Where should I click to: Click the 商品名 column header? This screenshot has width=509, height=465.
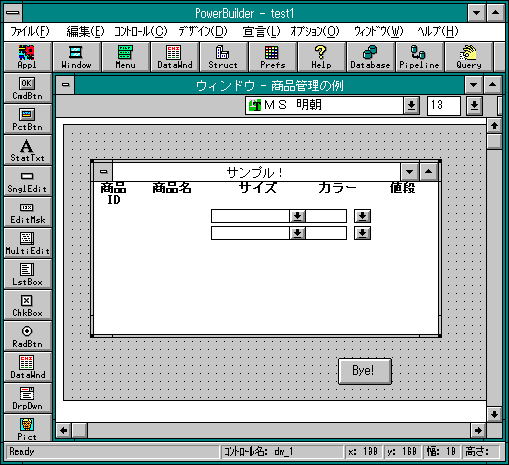click(172, 188)
